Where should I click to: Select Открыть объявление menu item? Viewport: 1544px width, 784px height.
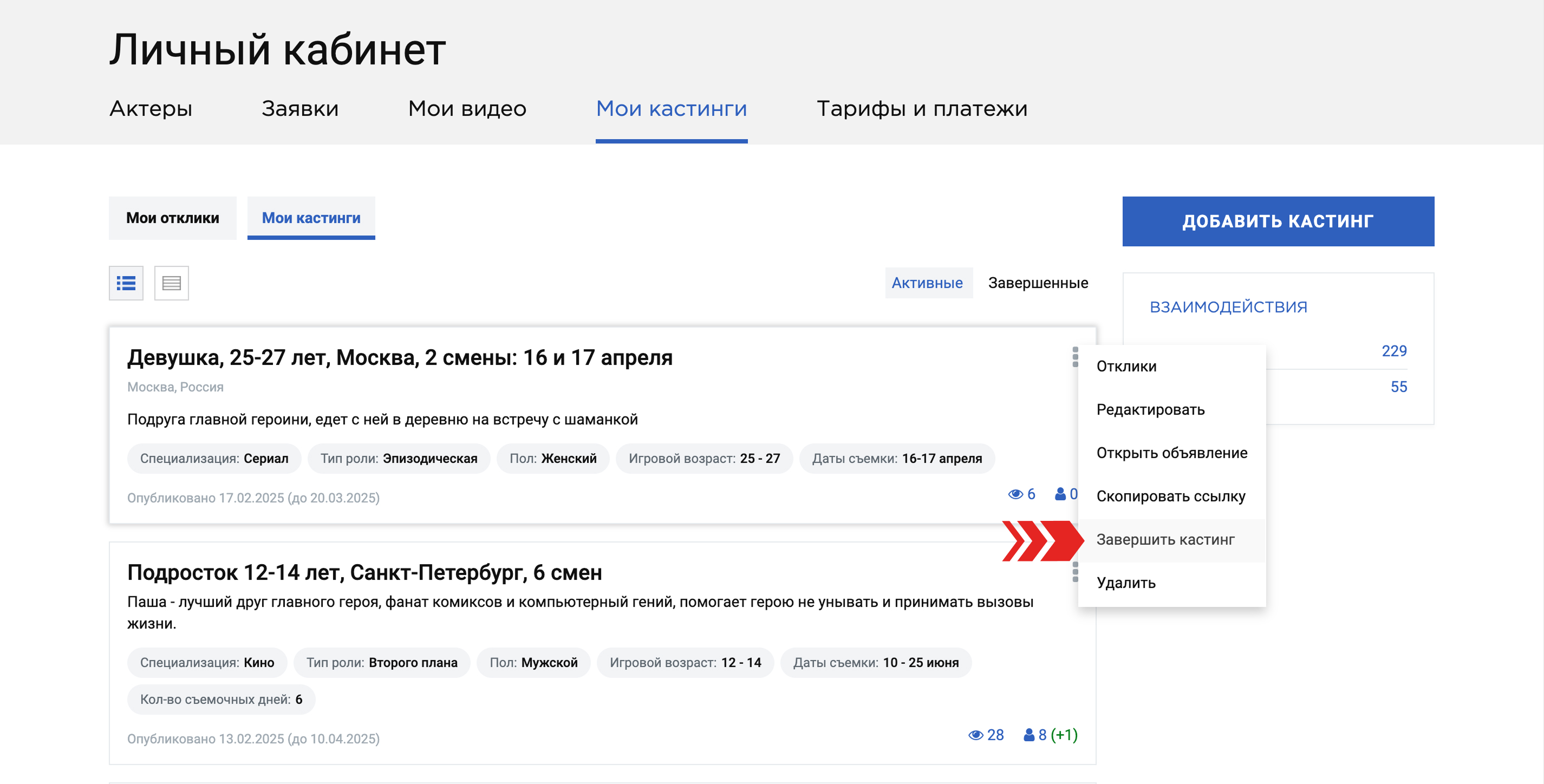[1172, 453]
